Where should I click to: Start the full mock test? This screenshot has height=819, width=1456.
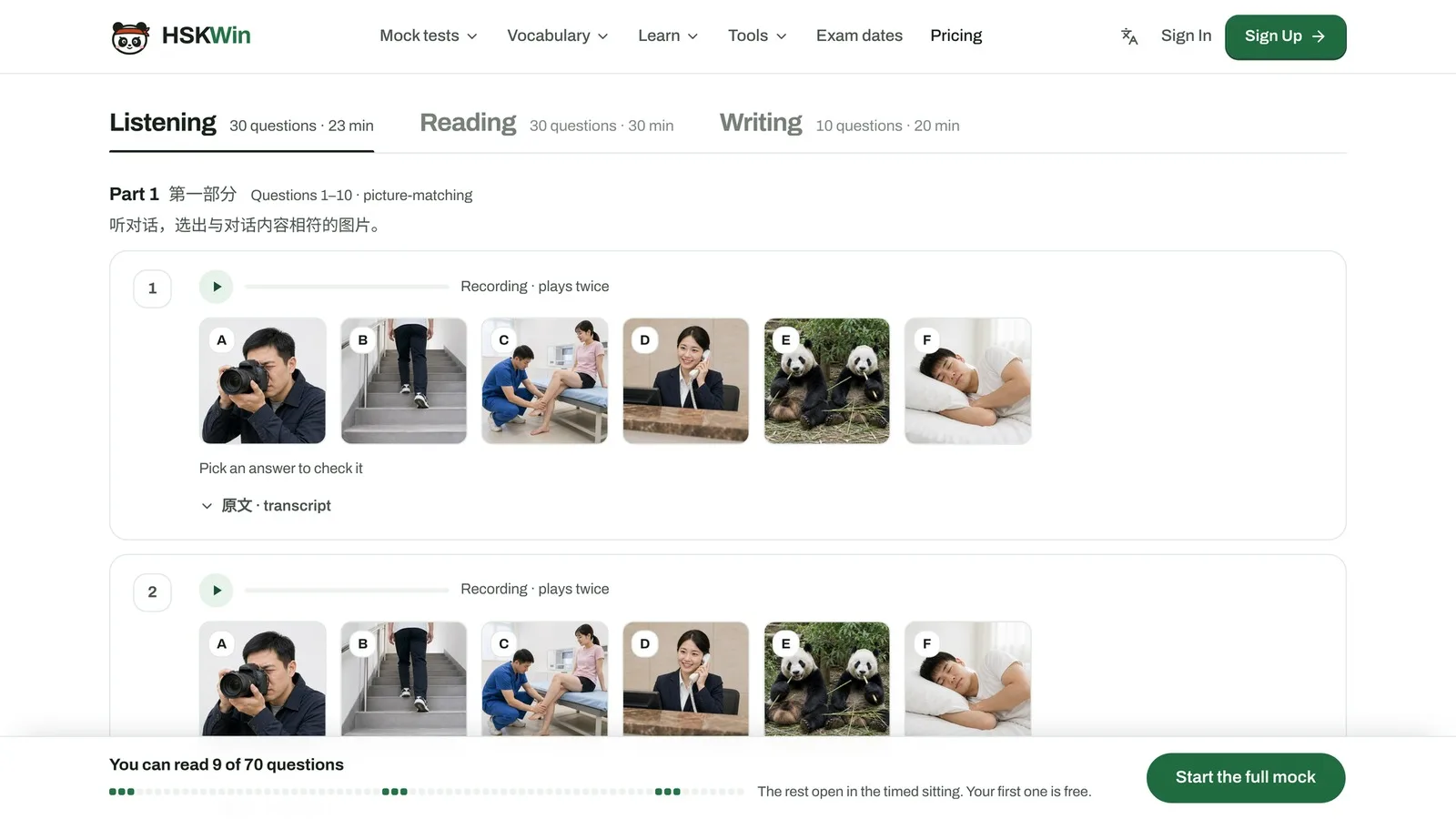pyautogui.click(x=1246, y=778)
